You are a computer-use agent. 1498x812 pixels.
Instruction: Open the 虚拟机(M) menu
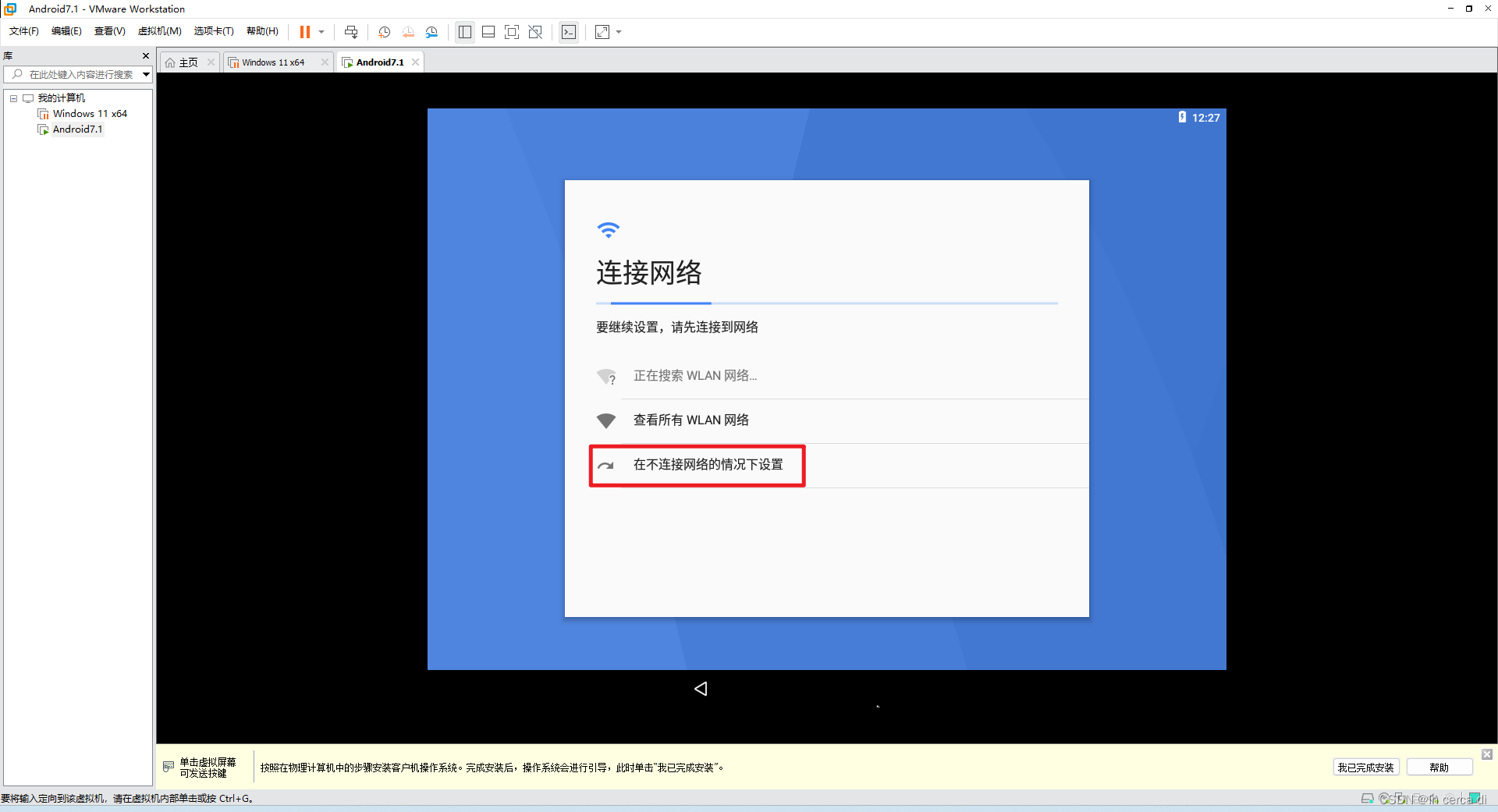159,31
